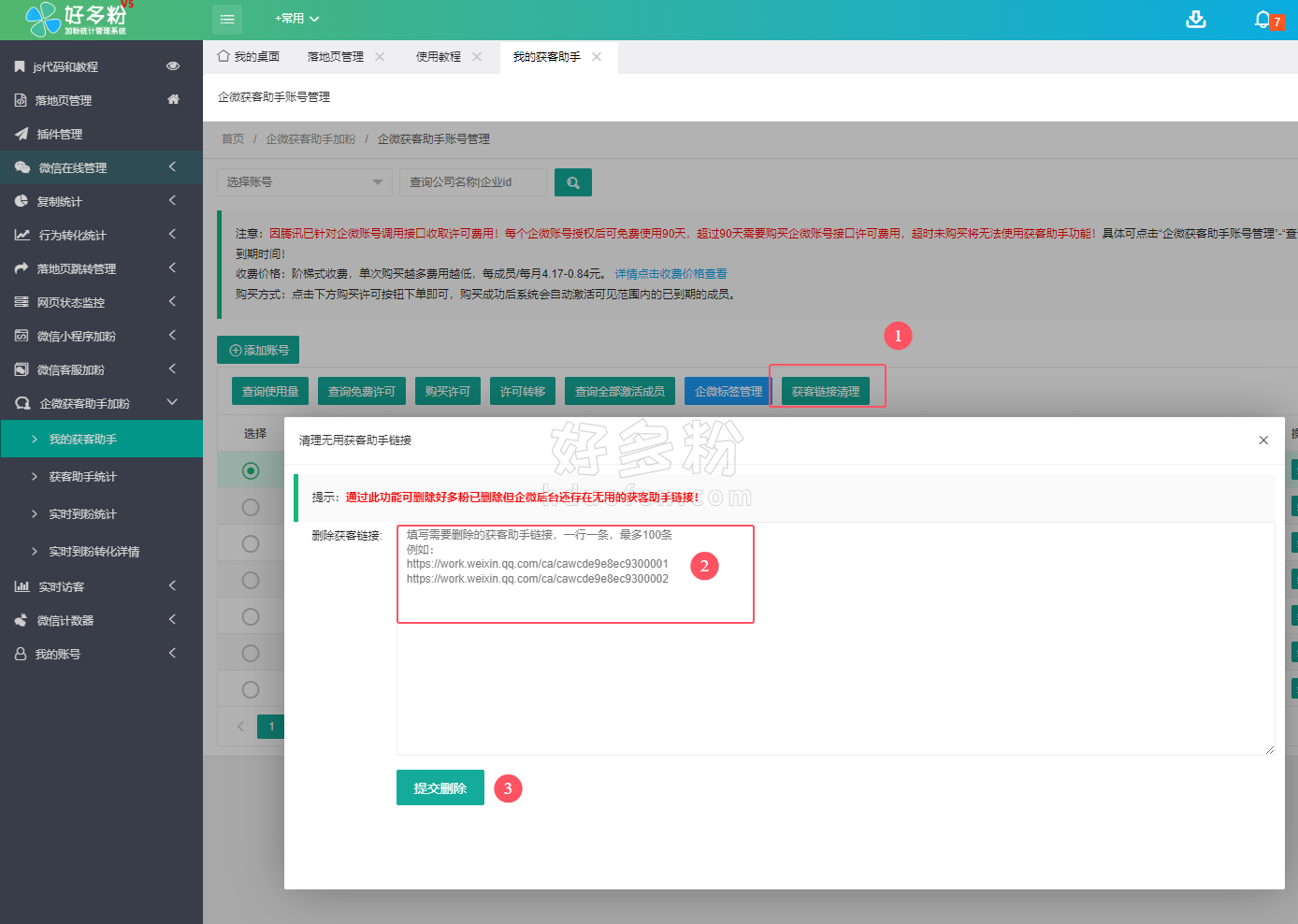Click the share arrow icon for 落地页跳转管理
The width and height of the screenshot is (1298, 924).
[22, 268]
